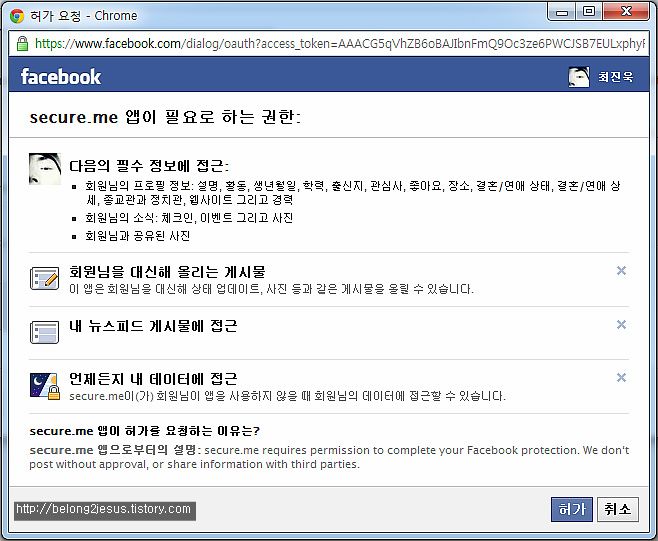Click heading '내 뉴스피드 게시물에 접근'

[153, 326]
